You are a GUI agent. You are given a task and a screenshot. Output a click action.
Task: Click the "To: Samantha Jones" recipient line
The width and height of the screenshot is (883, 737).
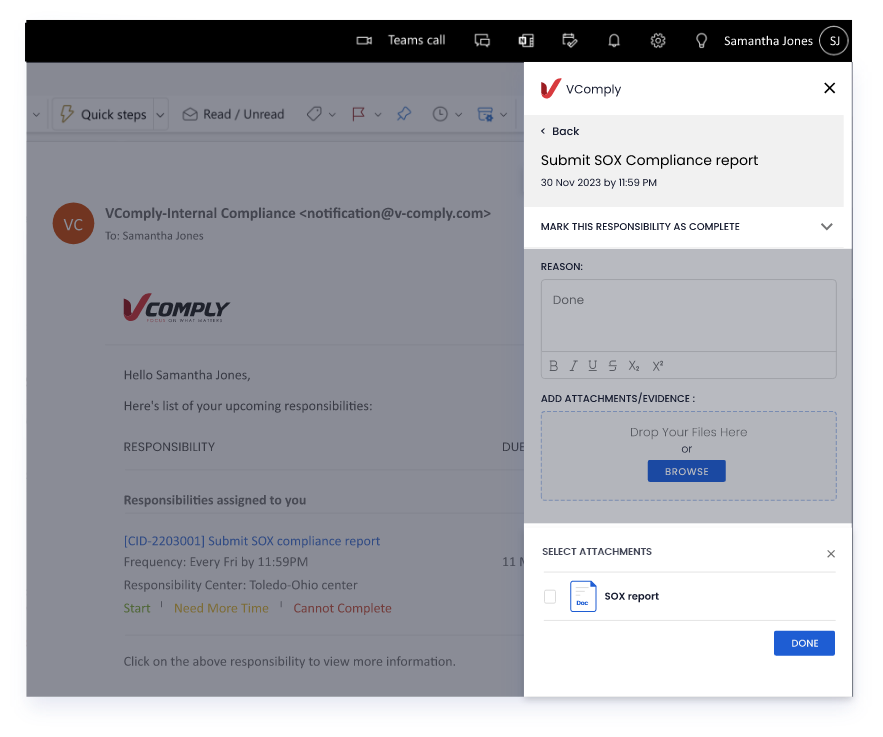154,236
